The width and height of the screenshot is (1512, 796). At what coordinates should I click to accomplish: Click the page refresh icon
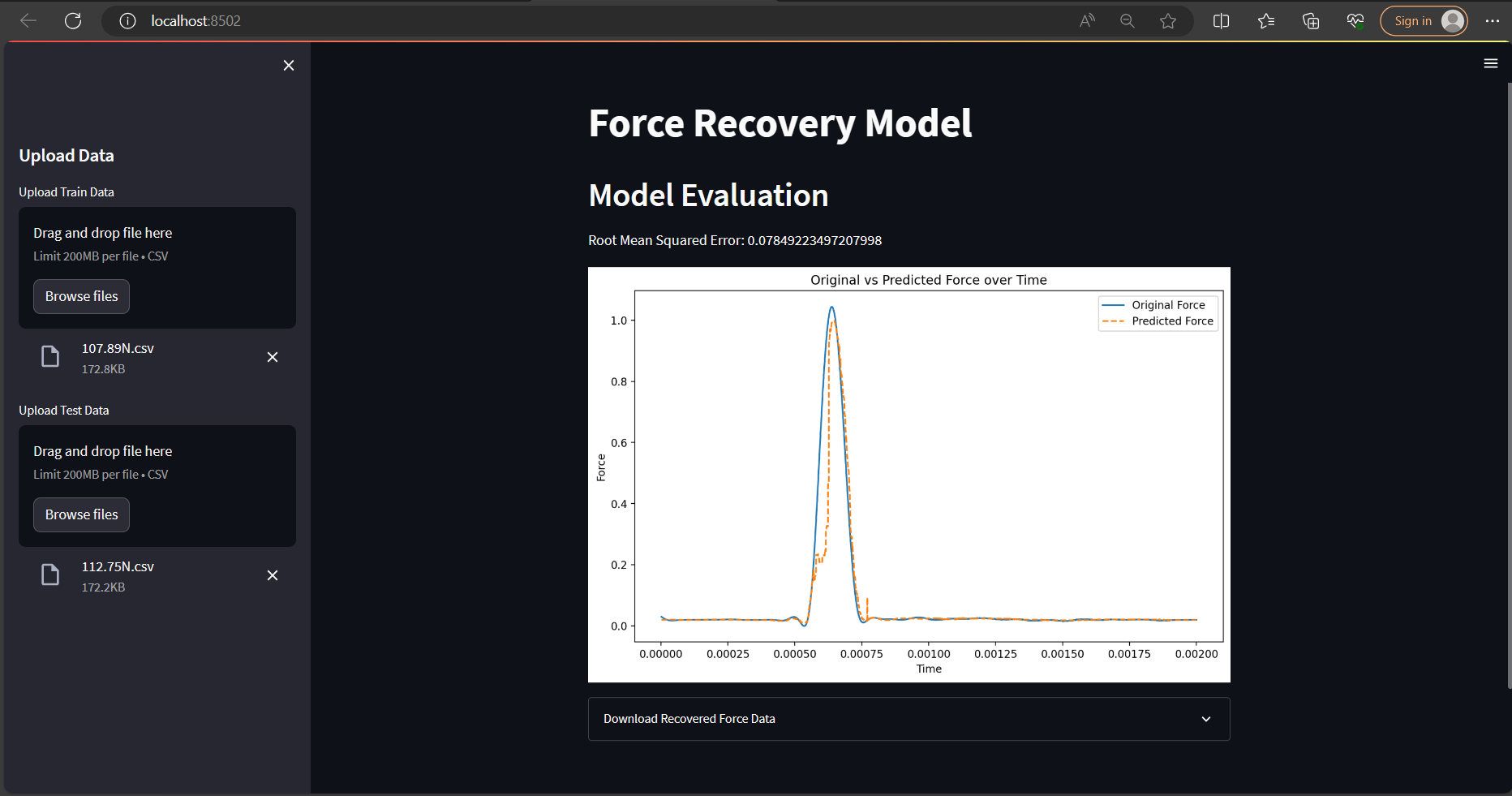tap(73, 21)
